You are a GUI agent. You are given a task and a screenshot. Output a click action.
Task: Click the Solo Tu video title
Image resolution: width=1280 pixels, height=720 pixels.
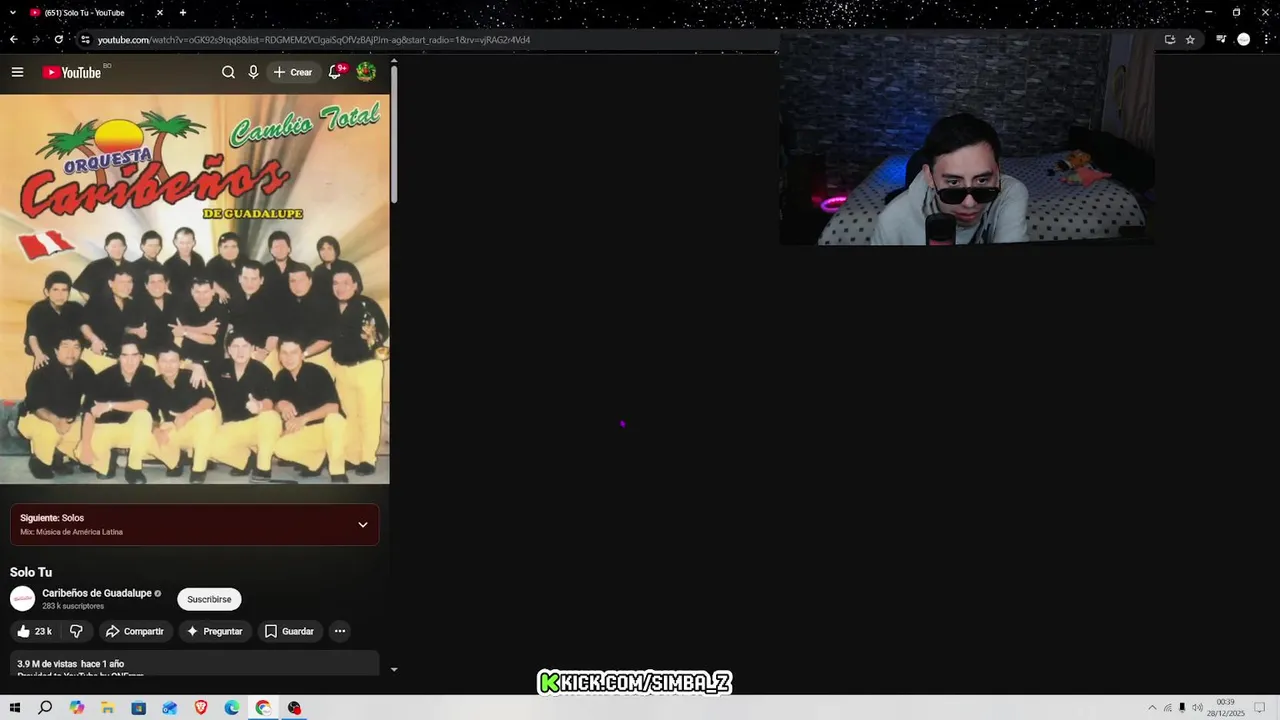coord(31,572)
